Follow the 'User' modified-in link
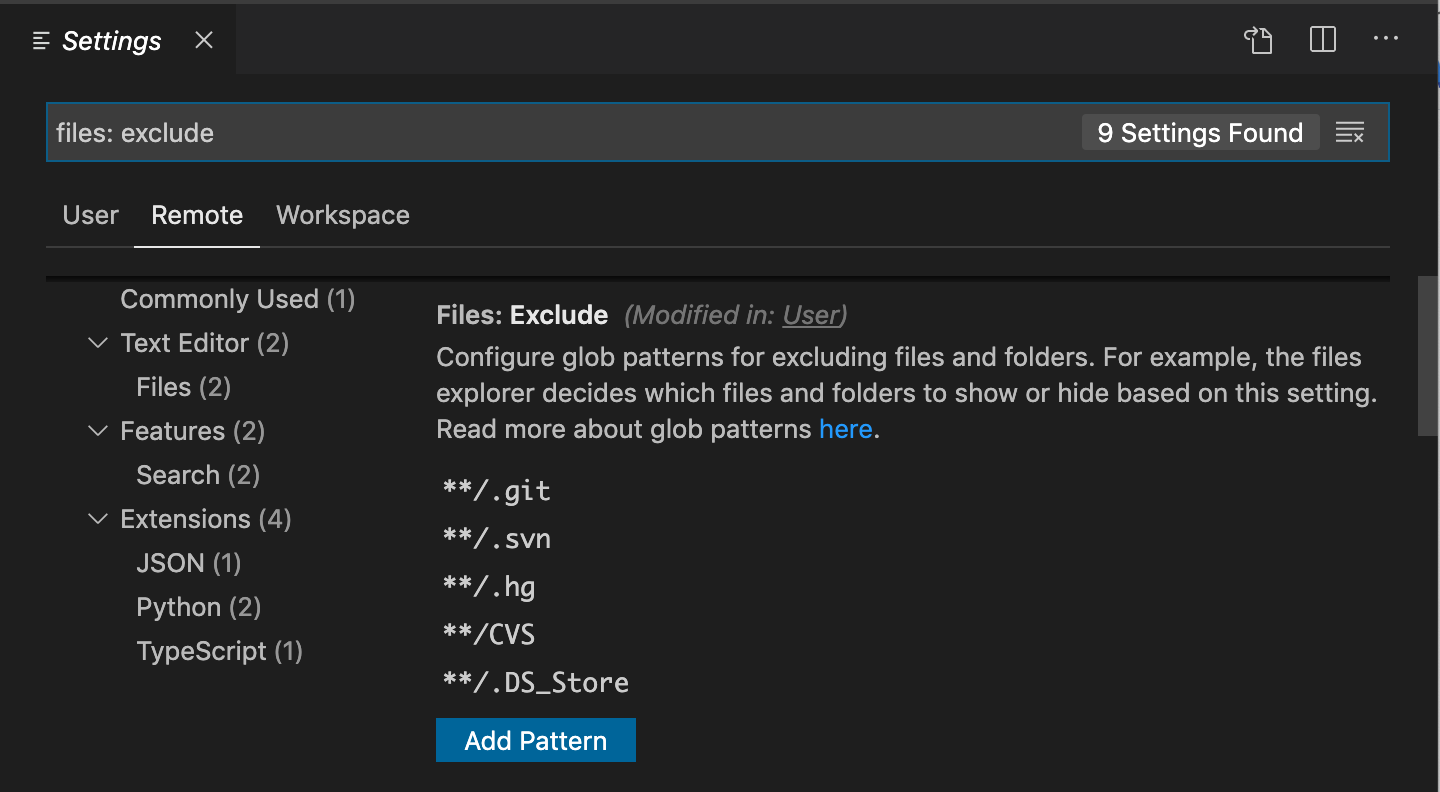The height and width of the screenshot is (792, 1440). pos(811,315)
